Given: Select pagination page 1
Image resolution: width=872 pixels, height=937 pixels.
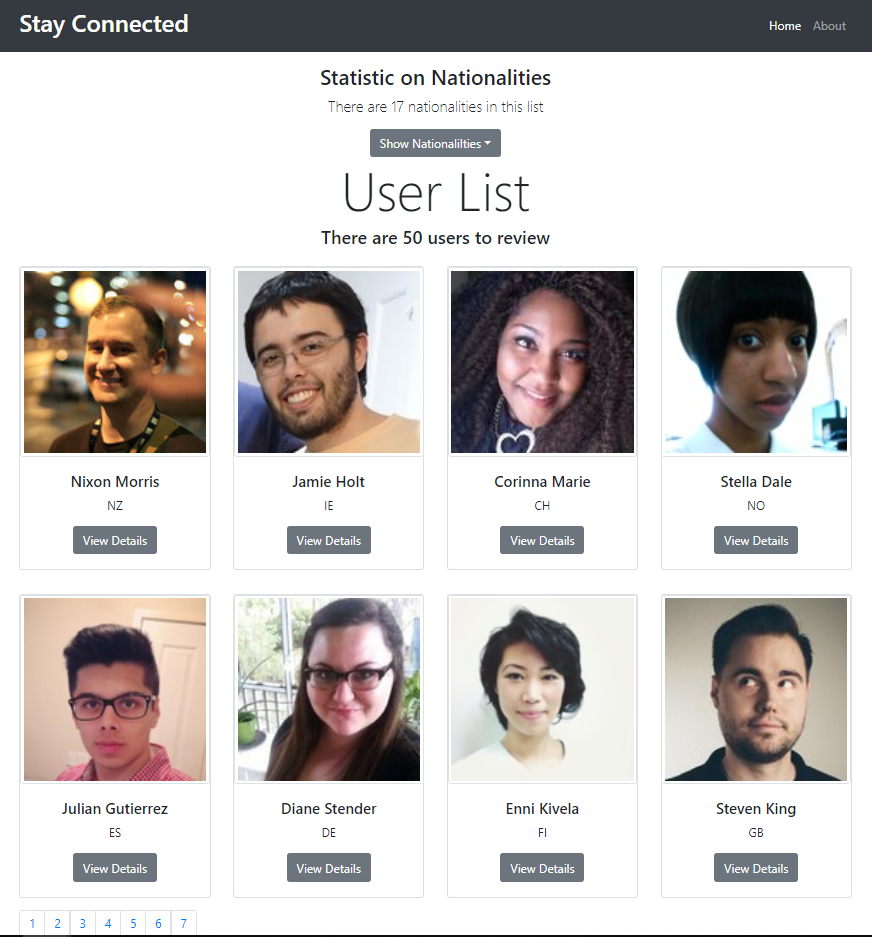Looking at the screenshot, I should pyautogui.click(x=32, y=923).
